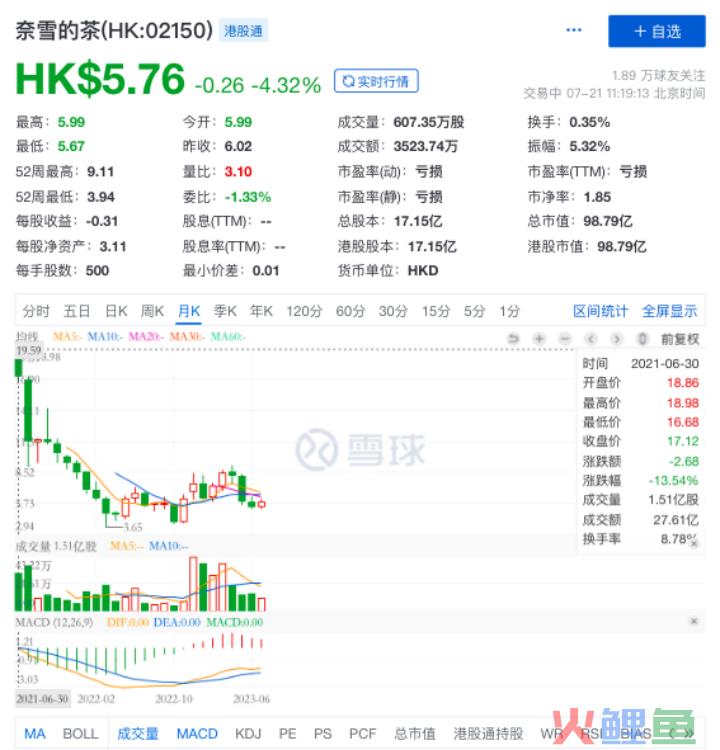Add stock with the 自选 button

pos(656,32)
